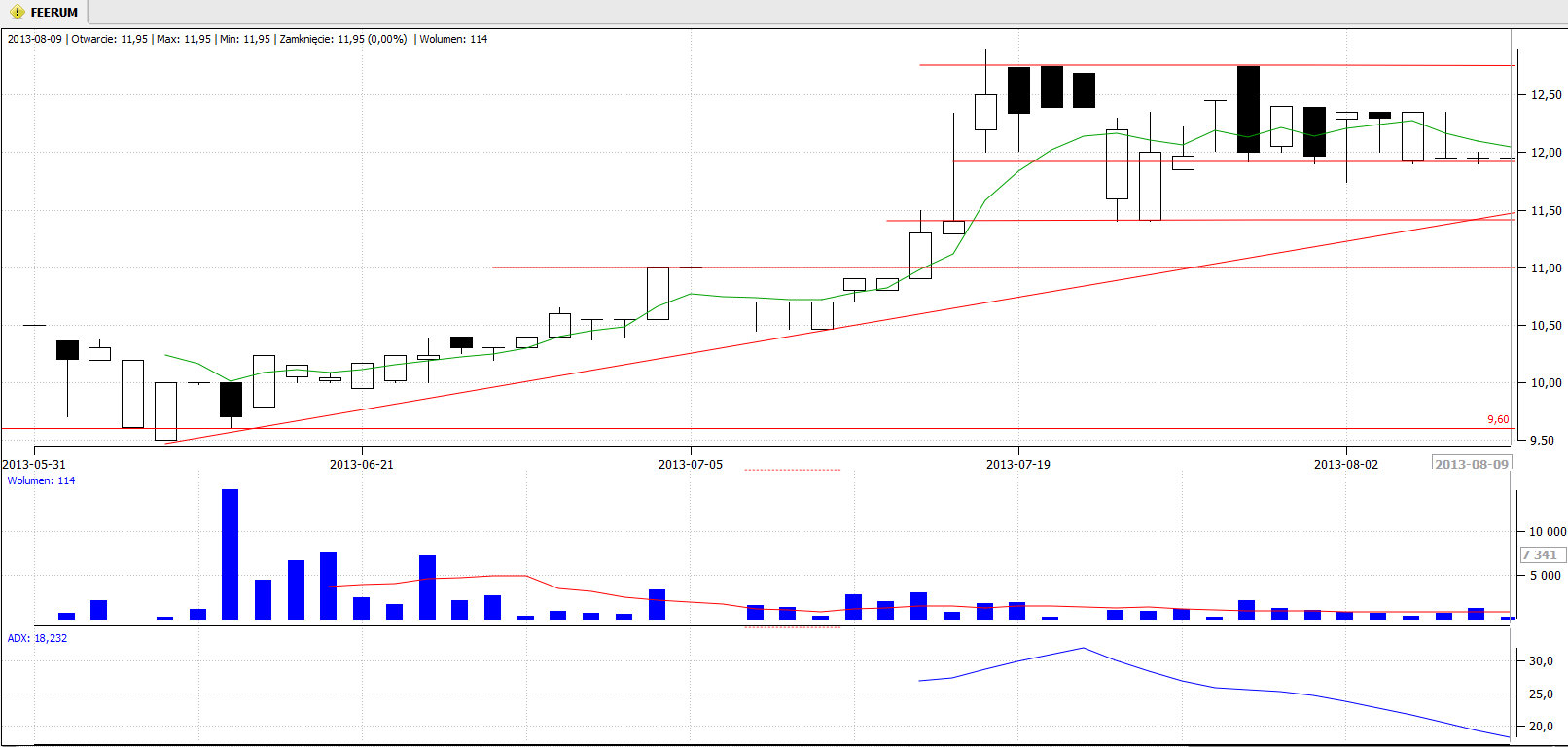Screen dimensions: 1568x747
Task: Click the red dotted marker below 2013-07-05
Action: [792, 470]
